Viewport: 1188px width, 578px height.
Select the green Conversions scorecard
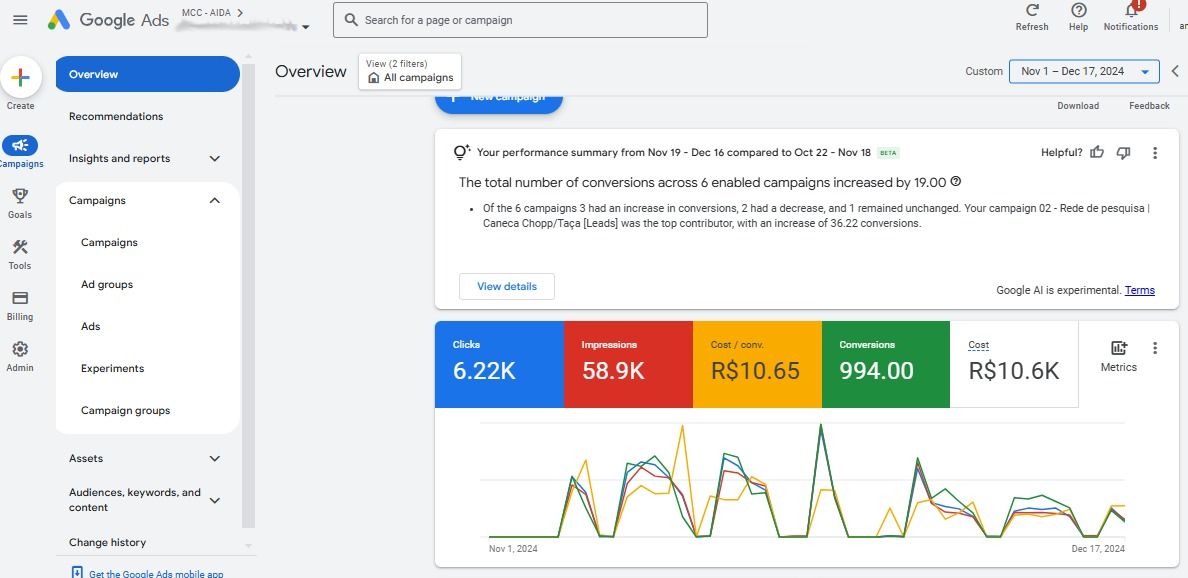[x=886, y=364]
